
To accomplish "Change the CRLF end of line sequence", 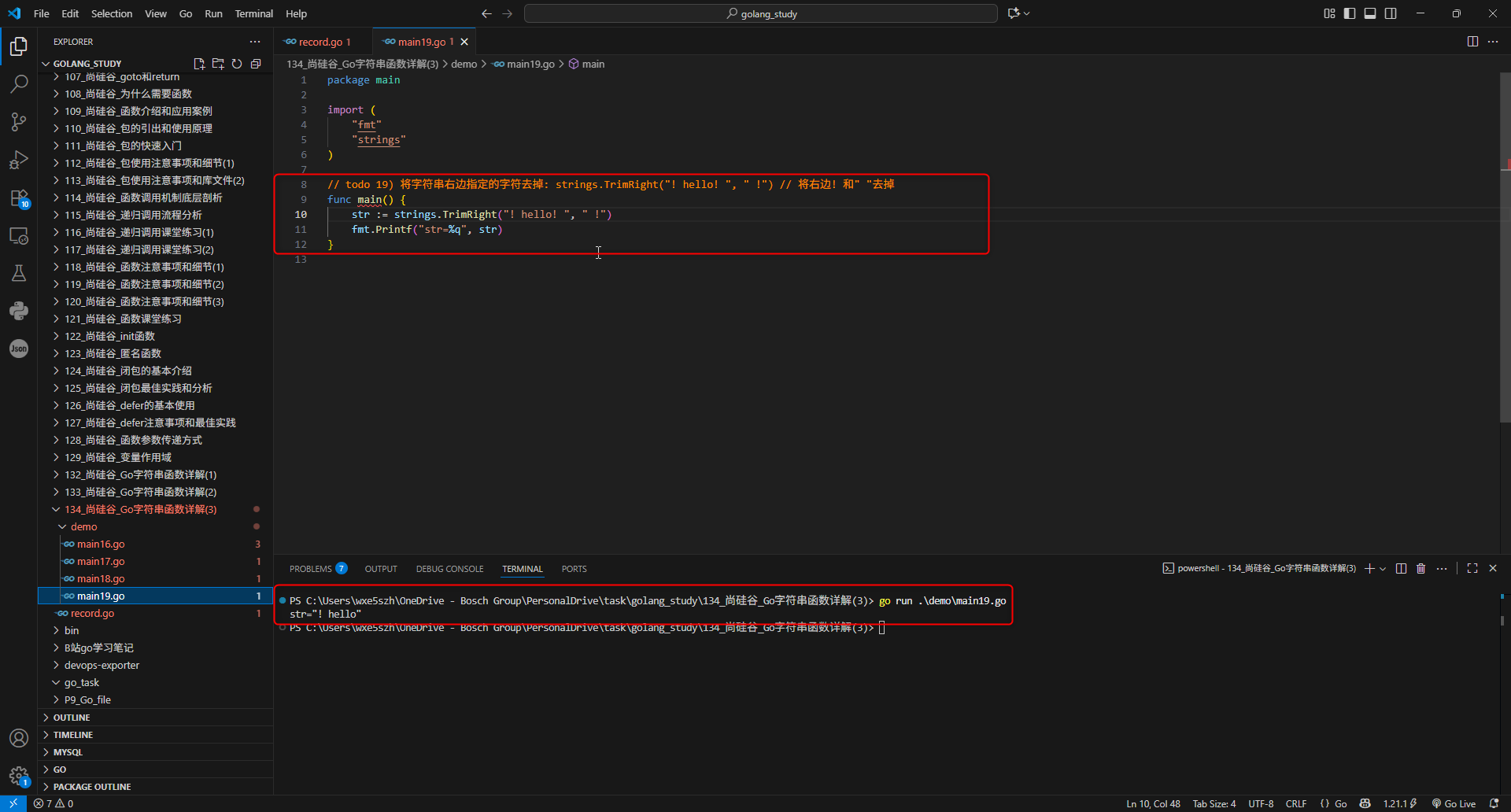I will (1296, 803).
